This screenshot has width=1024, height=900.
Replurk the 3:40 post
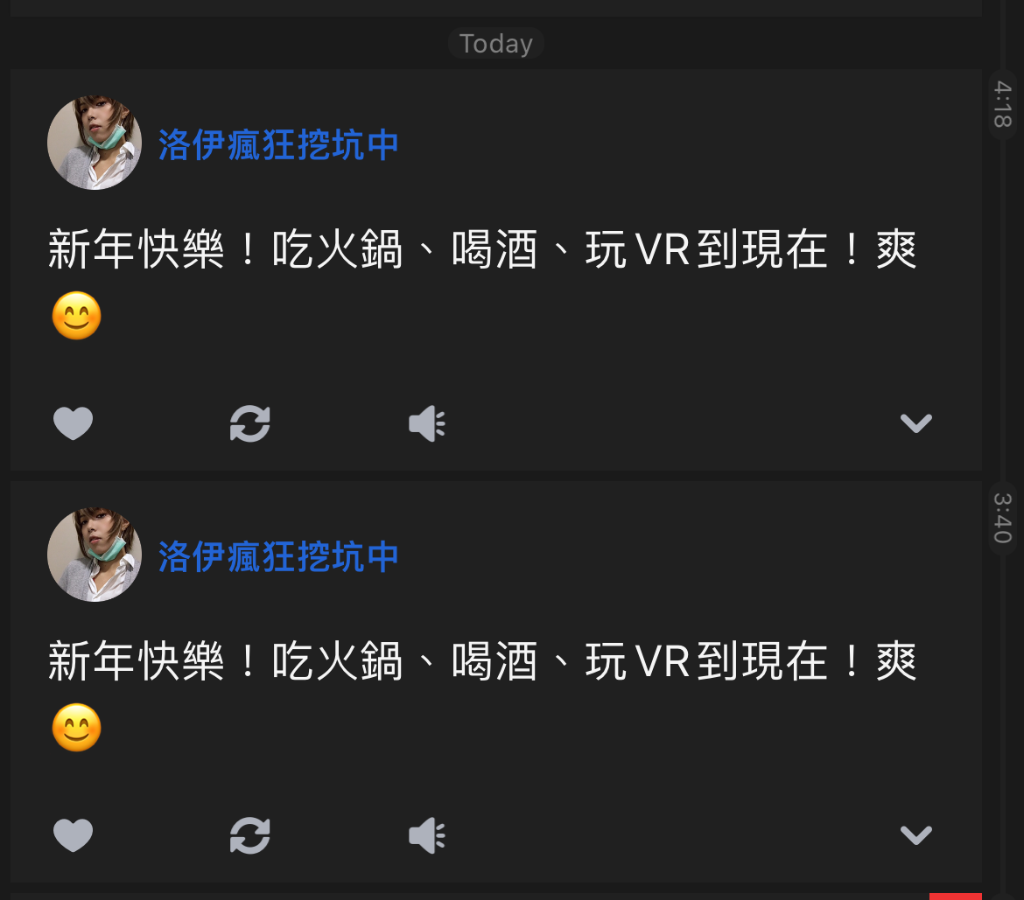[x=250, y=835]
